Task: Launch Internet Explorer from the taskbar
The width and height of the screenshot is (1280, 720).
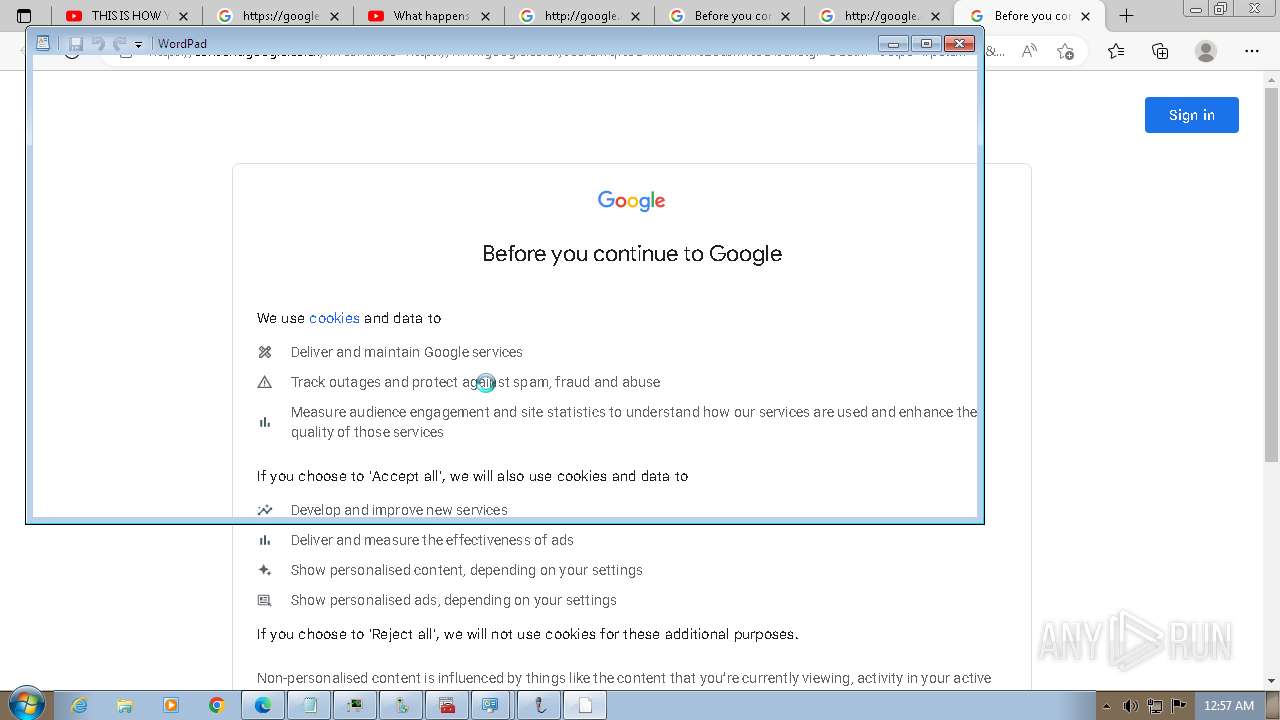Action: coord(79,705)
